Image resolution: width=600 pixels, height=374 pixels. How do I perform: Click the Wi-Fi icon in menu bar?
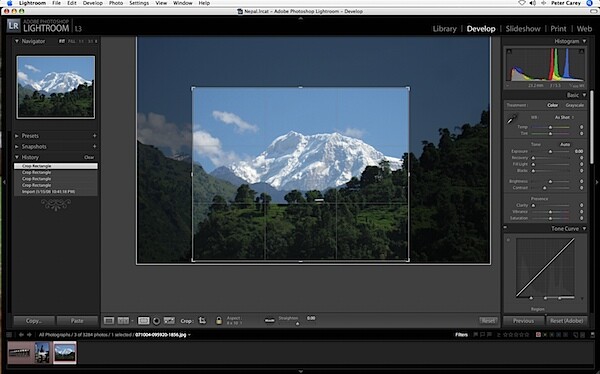(x=522, y=3)
